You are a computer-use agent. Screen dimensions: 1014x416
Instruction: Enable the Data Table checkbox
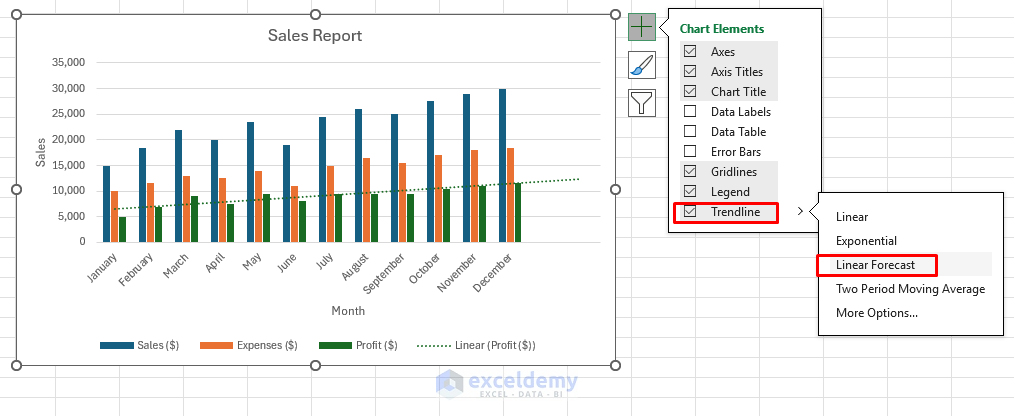(x=690, y=131)
